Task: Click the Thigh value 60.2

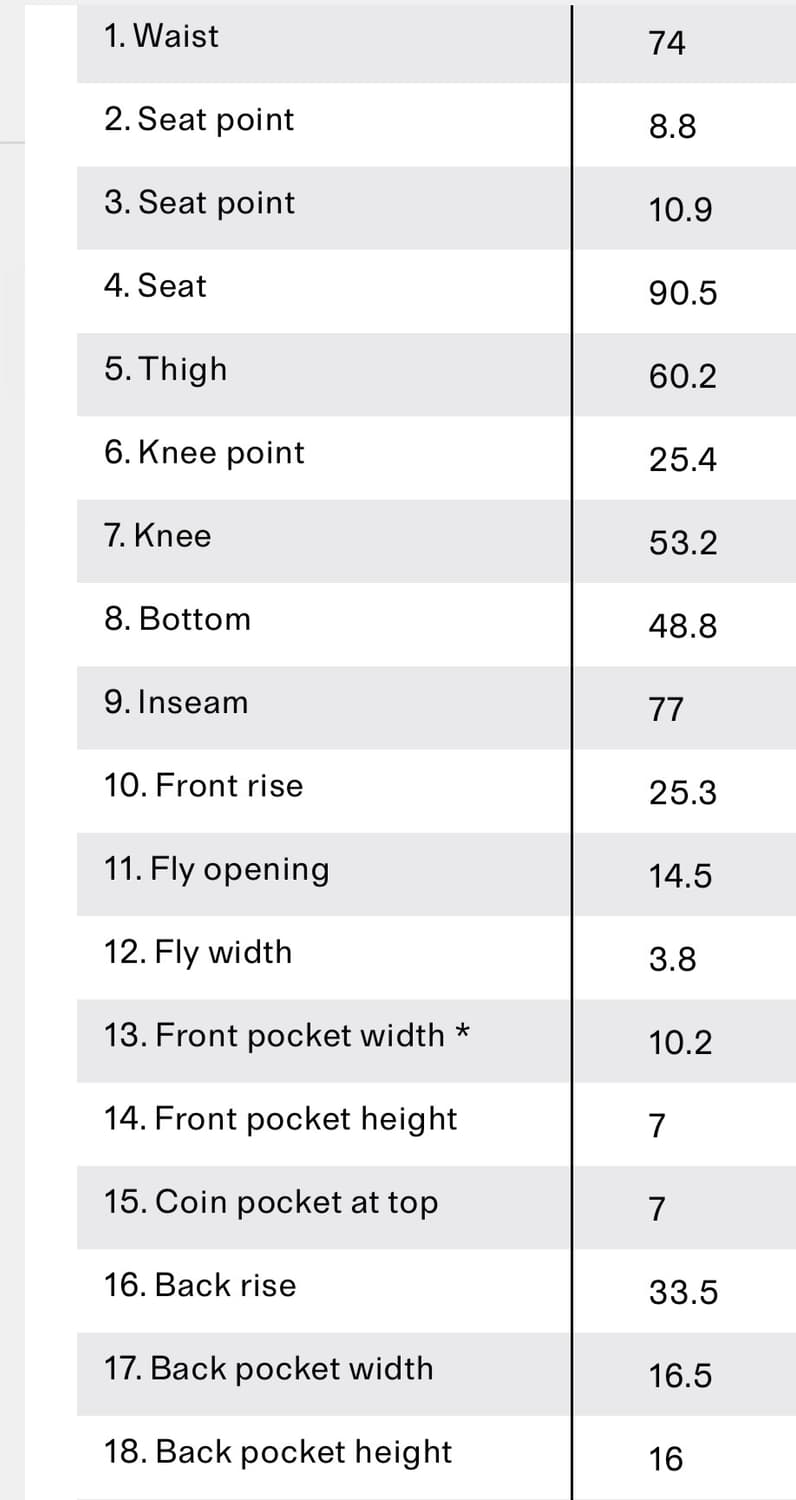Action: click(x=683, y=377)
